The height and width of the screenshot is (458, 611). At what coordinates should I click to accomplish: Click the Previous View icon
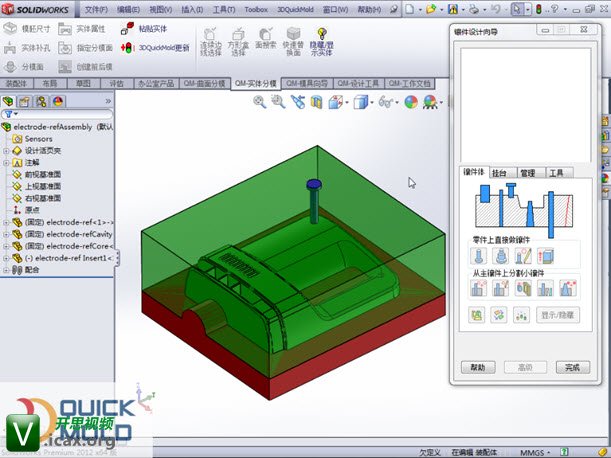tap(298, 102)
